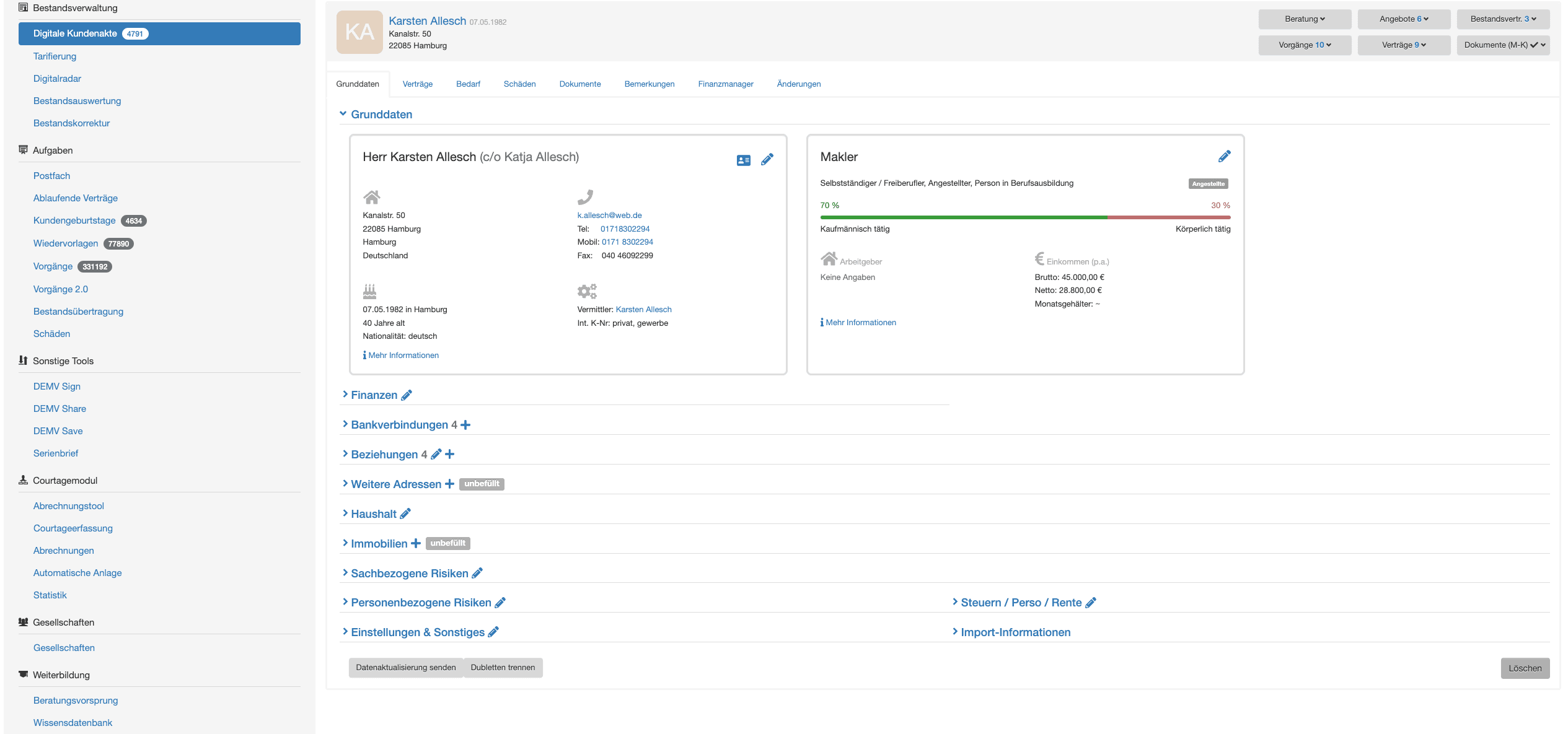Click the k.allesch@web.de email link

(x=609, y=216)
